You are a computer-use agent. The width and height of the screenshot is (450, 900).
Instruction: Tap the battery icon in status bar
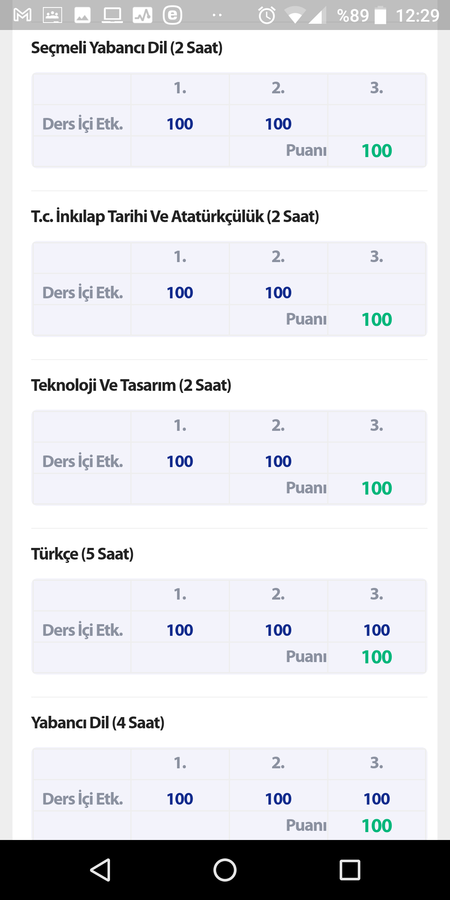click(380, 15)
